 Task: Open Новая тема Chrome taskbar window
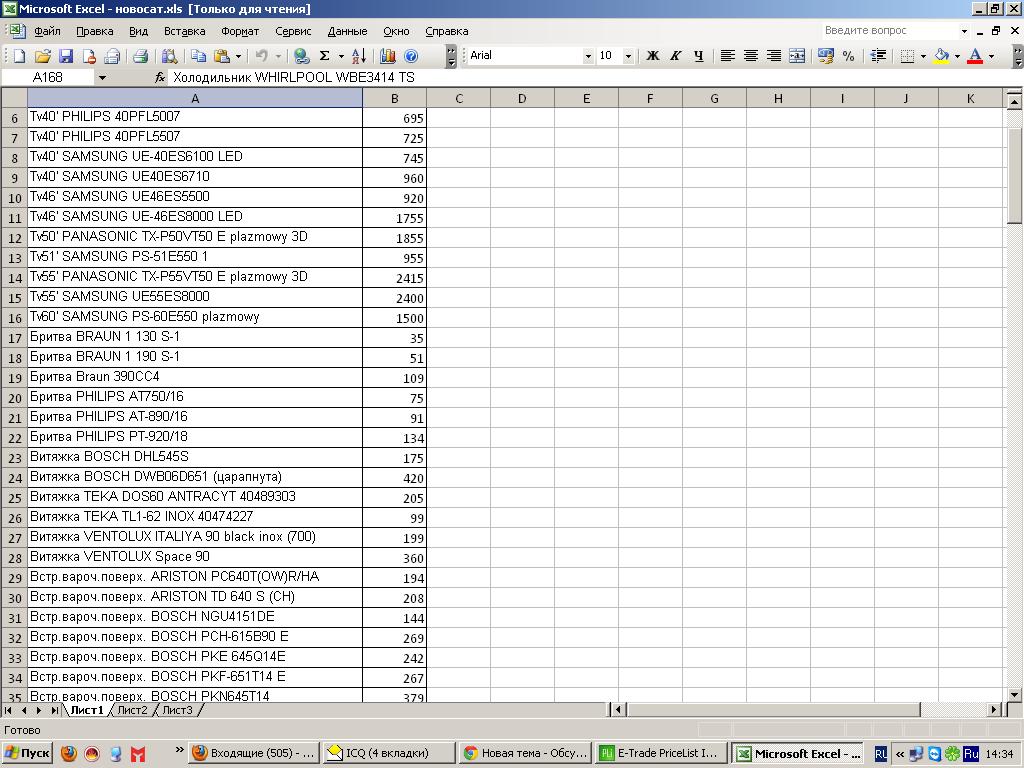click(526, 754)
